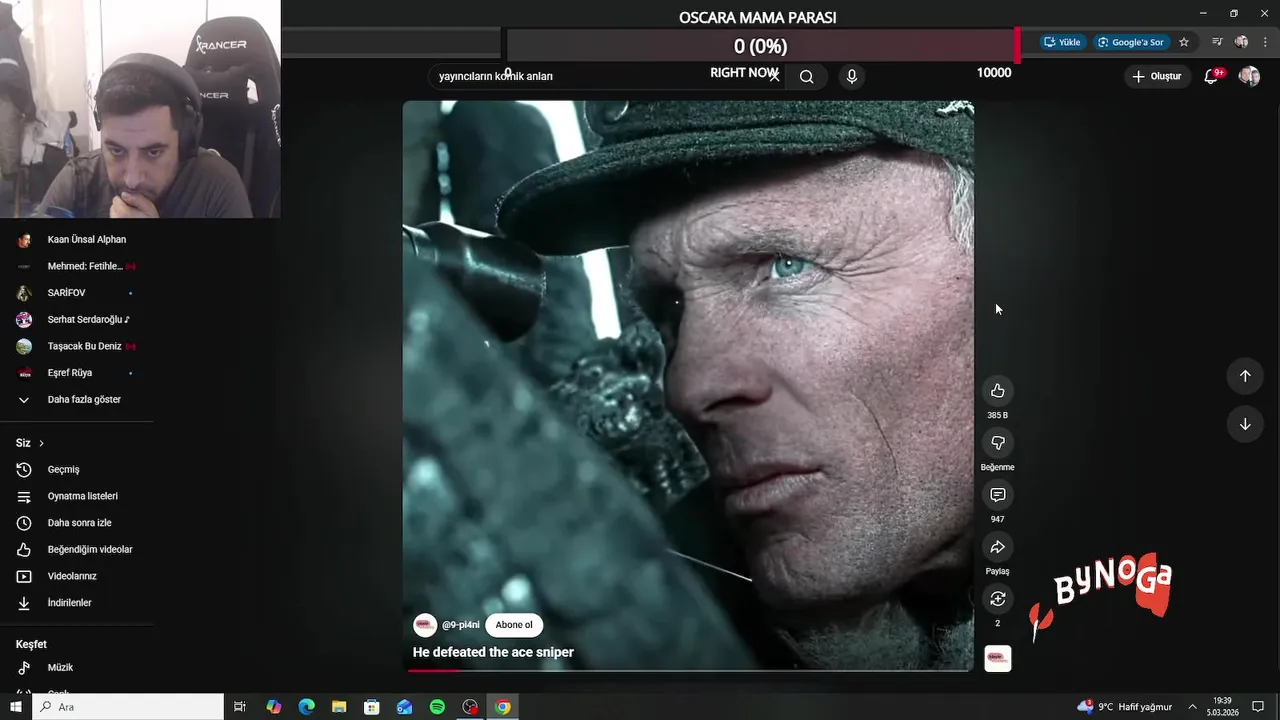Click the Videolarınız play-box icon
The image size is (1280, 720).
pyautogui.click(x=24, y=576)
